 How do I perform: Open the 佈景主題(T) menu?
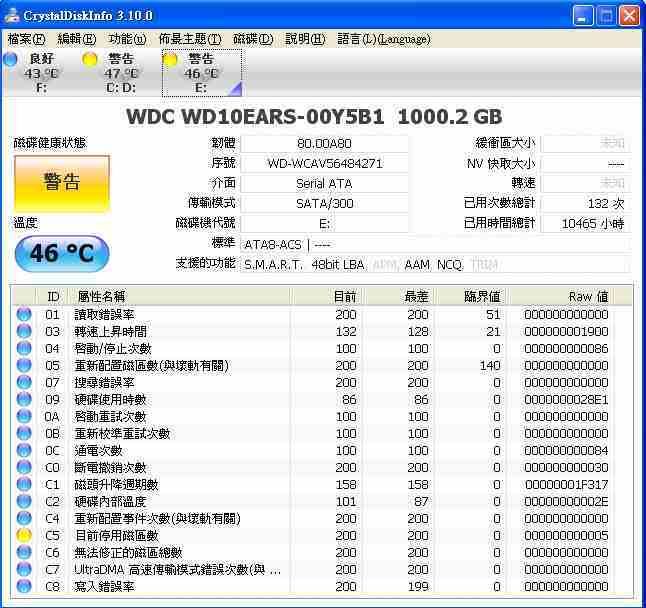coord(190,39)
